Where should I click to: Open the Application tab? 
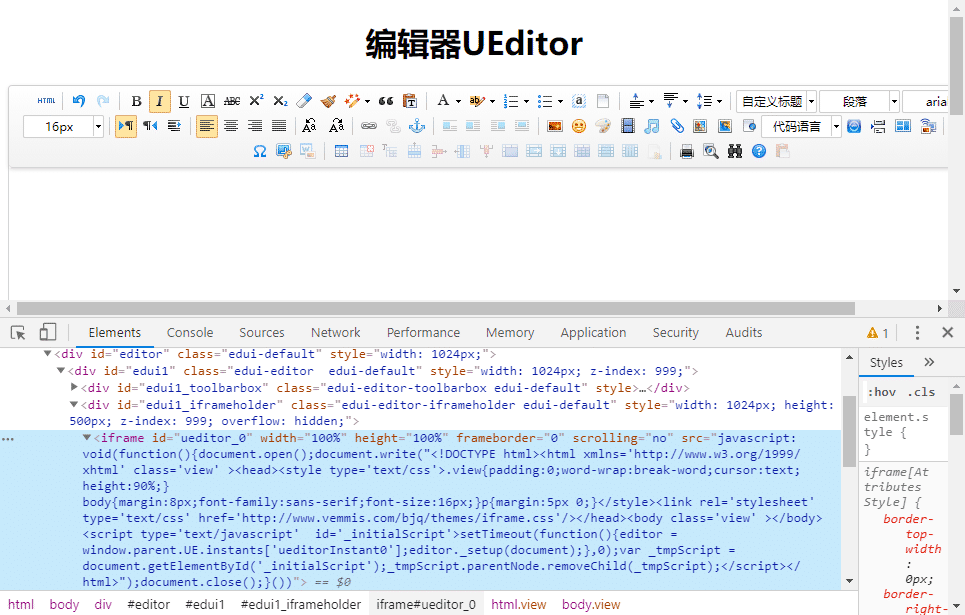593,332
